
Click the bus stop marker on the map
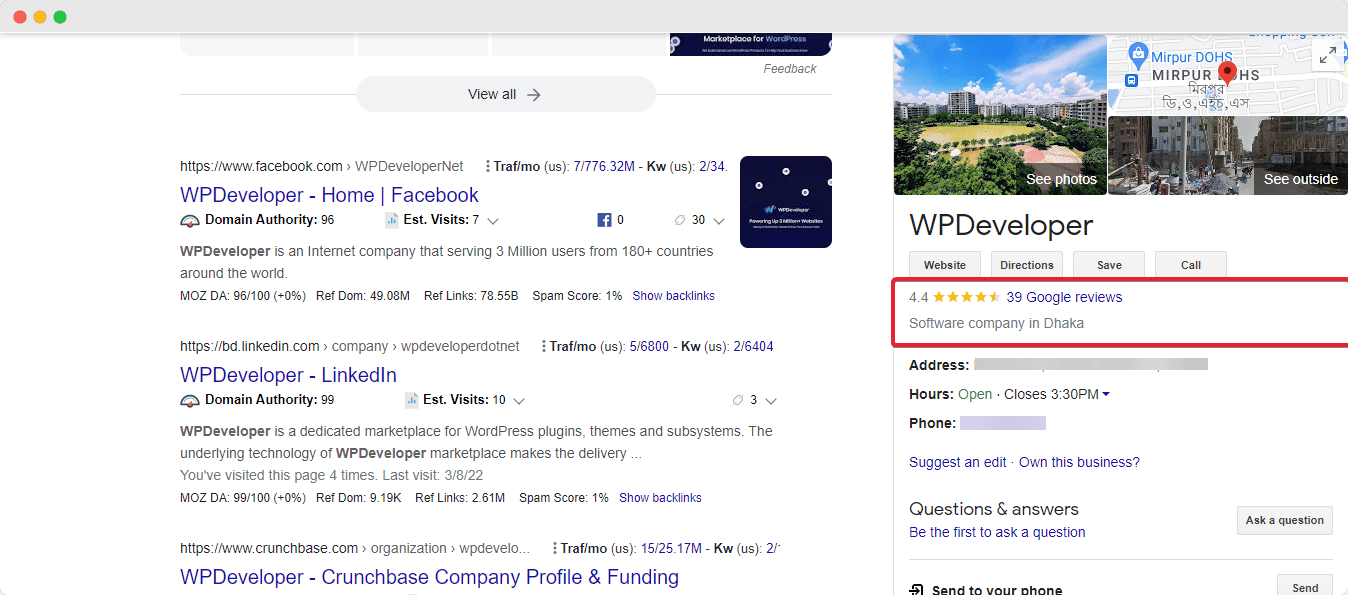[x=1131, y=80]
